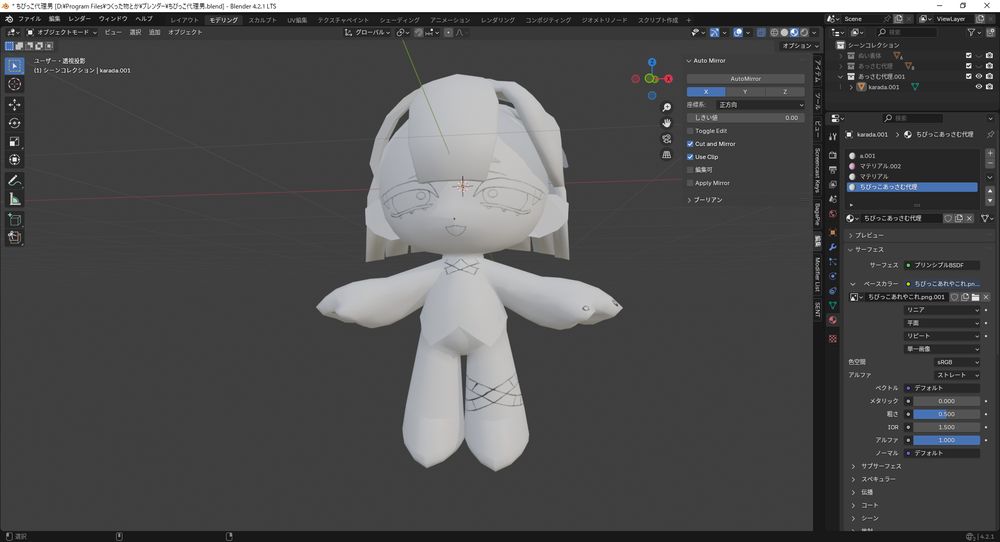Viewport: 1000px width, 542px height.
Task: Activate the Rotate tool
Action: (x=15, y=123)
